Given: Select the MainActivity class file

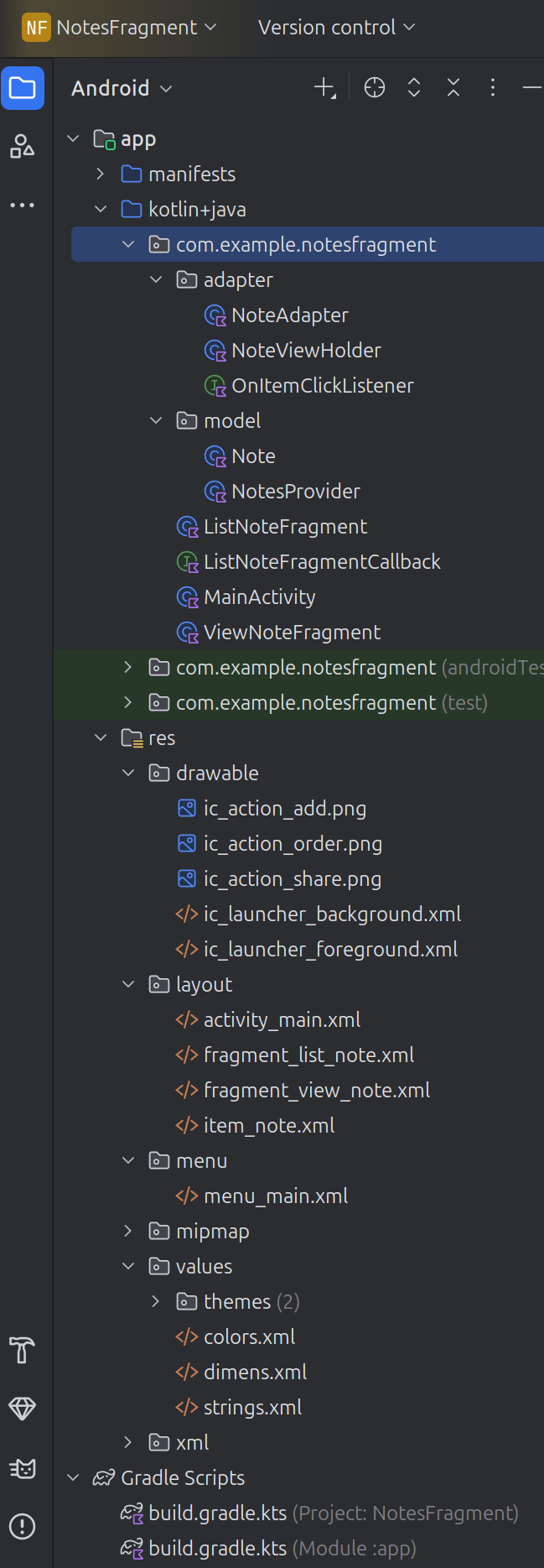Looking at the screenshot, I should [259, 596].
